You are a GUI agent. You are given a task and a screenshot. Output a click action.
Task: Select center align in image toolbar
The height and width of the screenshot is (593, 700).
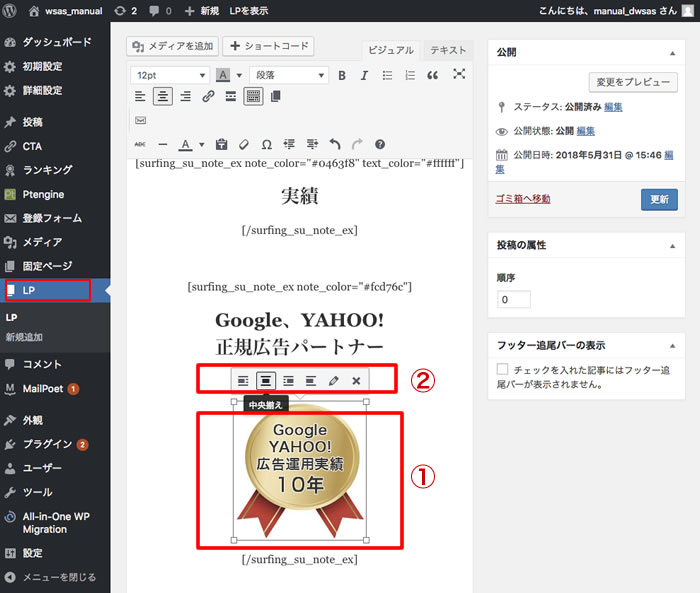266,380
